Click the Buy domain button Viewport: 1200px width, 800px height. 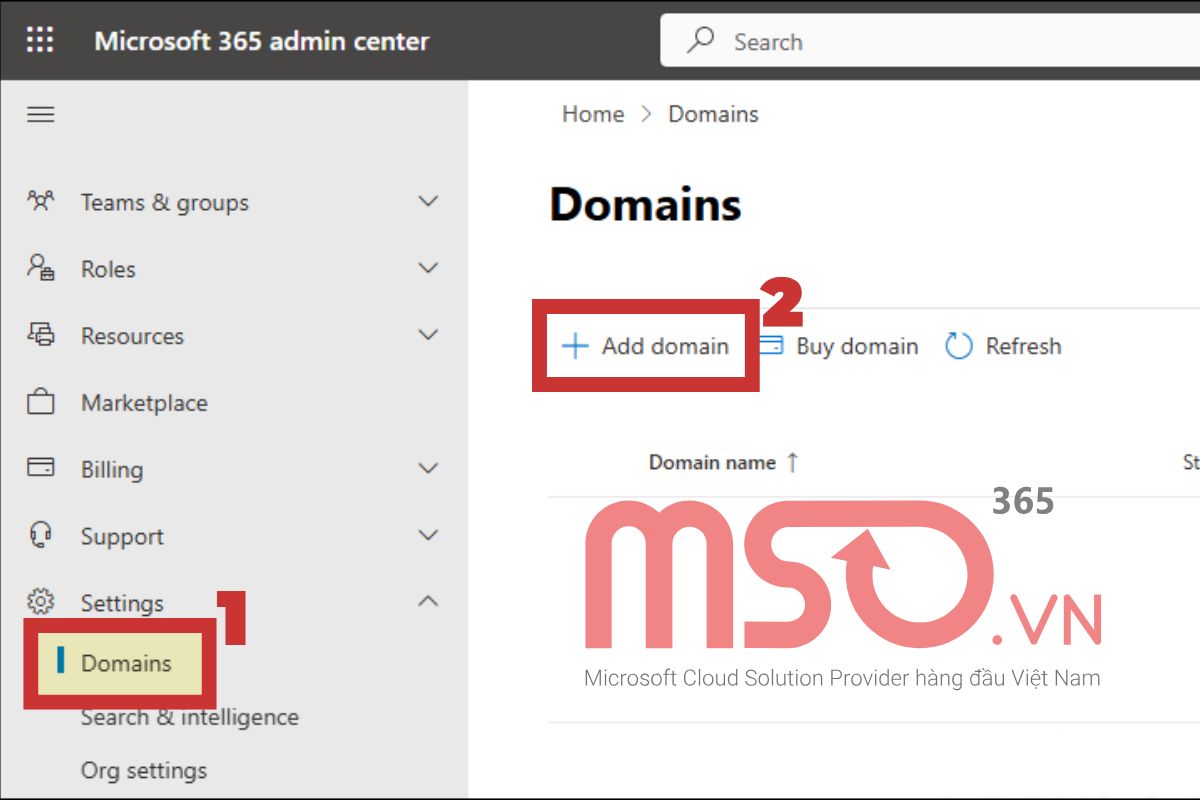pyautogui.click(x=838, y=346)
